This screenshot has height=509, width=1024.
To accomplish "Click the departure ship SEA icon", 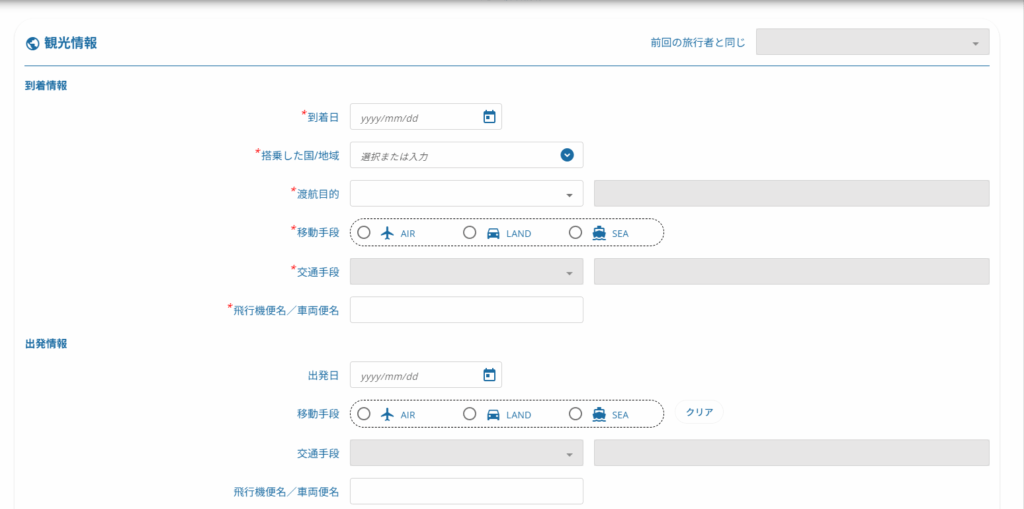I will click(599, 414).
